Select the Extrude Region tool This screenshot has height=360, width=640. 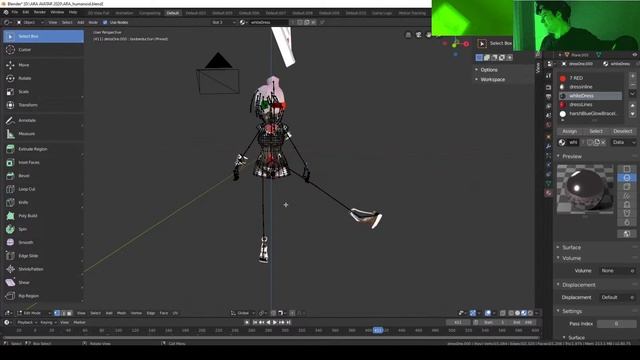pyautogui.click(x=43, y=149)
